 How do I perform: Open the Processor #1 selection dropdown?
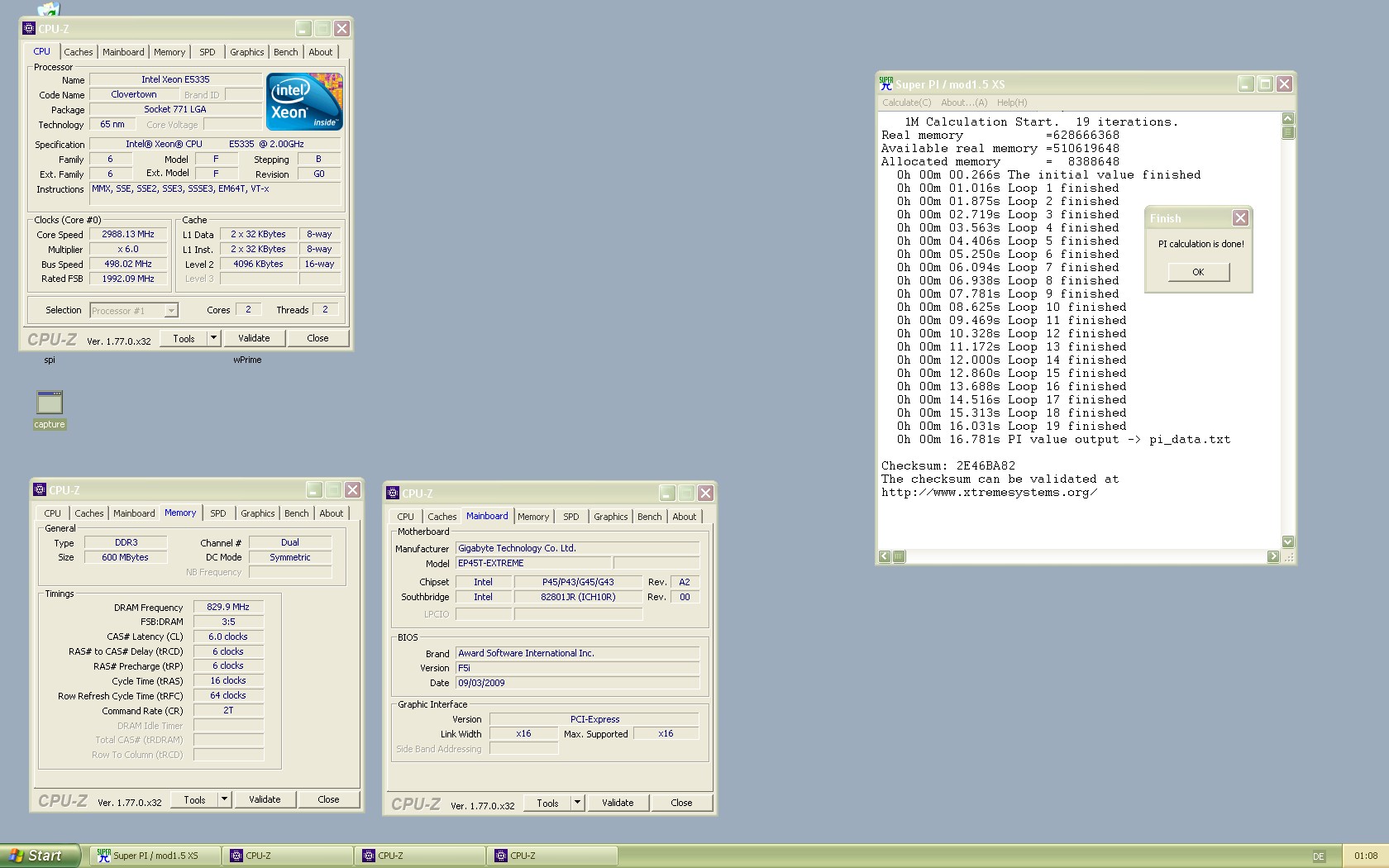[171, 311]
